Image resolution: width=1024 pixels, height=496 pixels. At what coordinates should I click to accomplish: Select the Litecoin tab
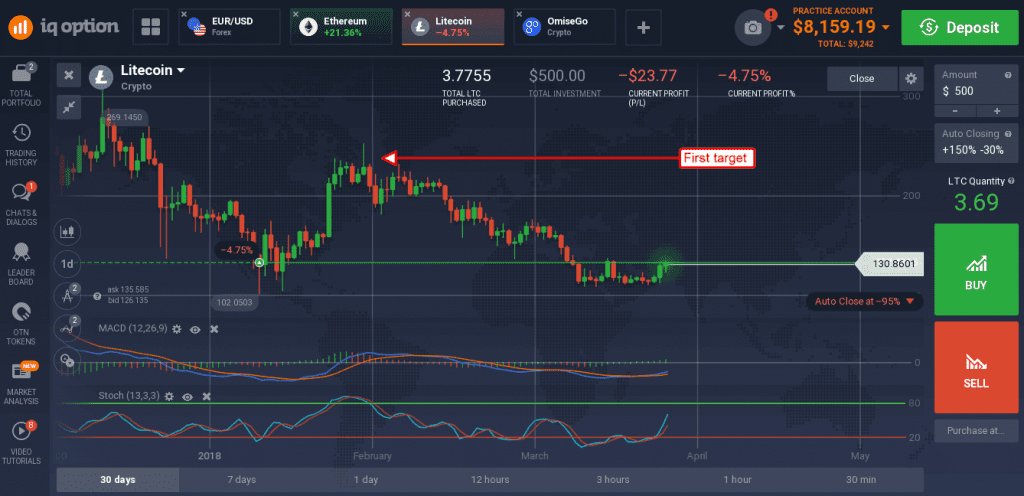[x=453, y=27]
